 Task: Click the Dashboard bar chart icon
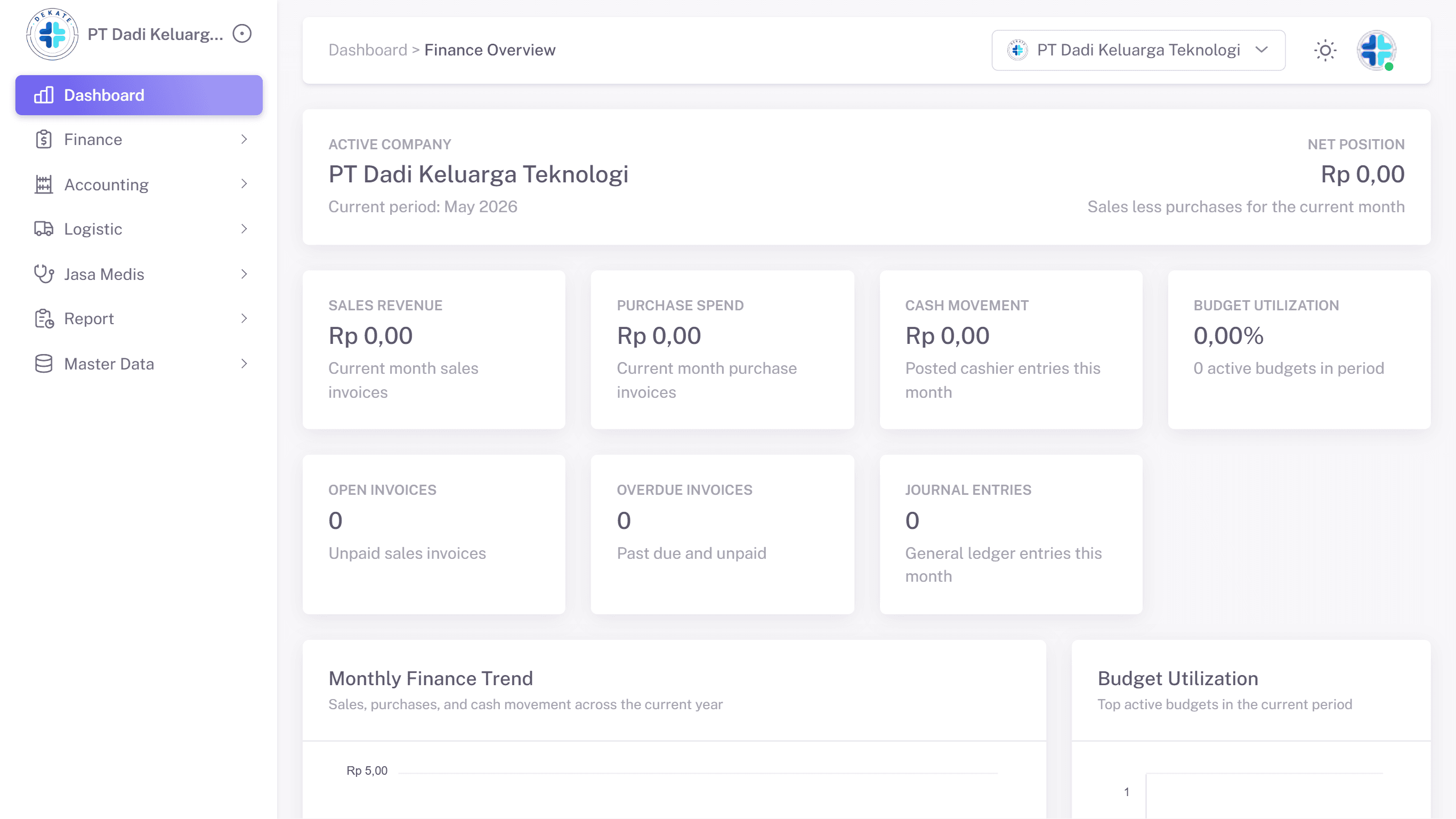tap(44, 95)
